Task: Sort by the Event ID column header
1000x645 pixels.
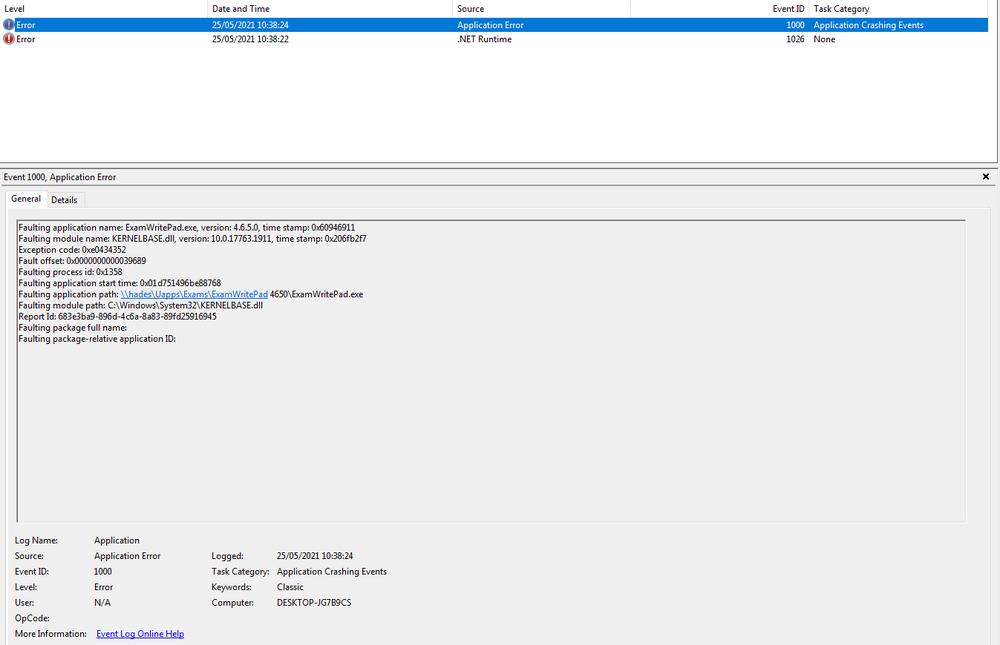Action: 719,9
